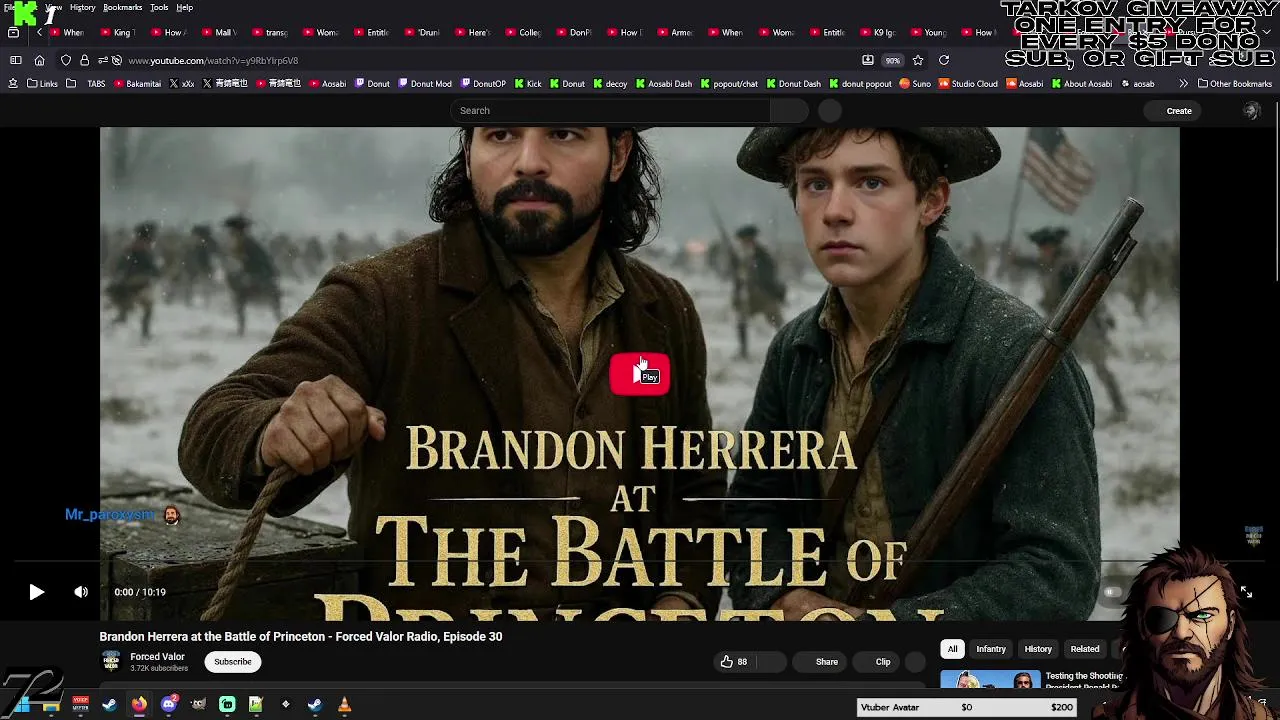Enter fullscreen mode in the video player

pos(1246,592)
